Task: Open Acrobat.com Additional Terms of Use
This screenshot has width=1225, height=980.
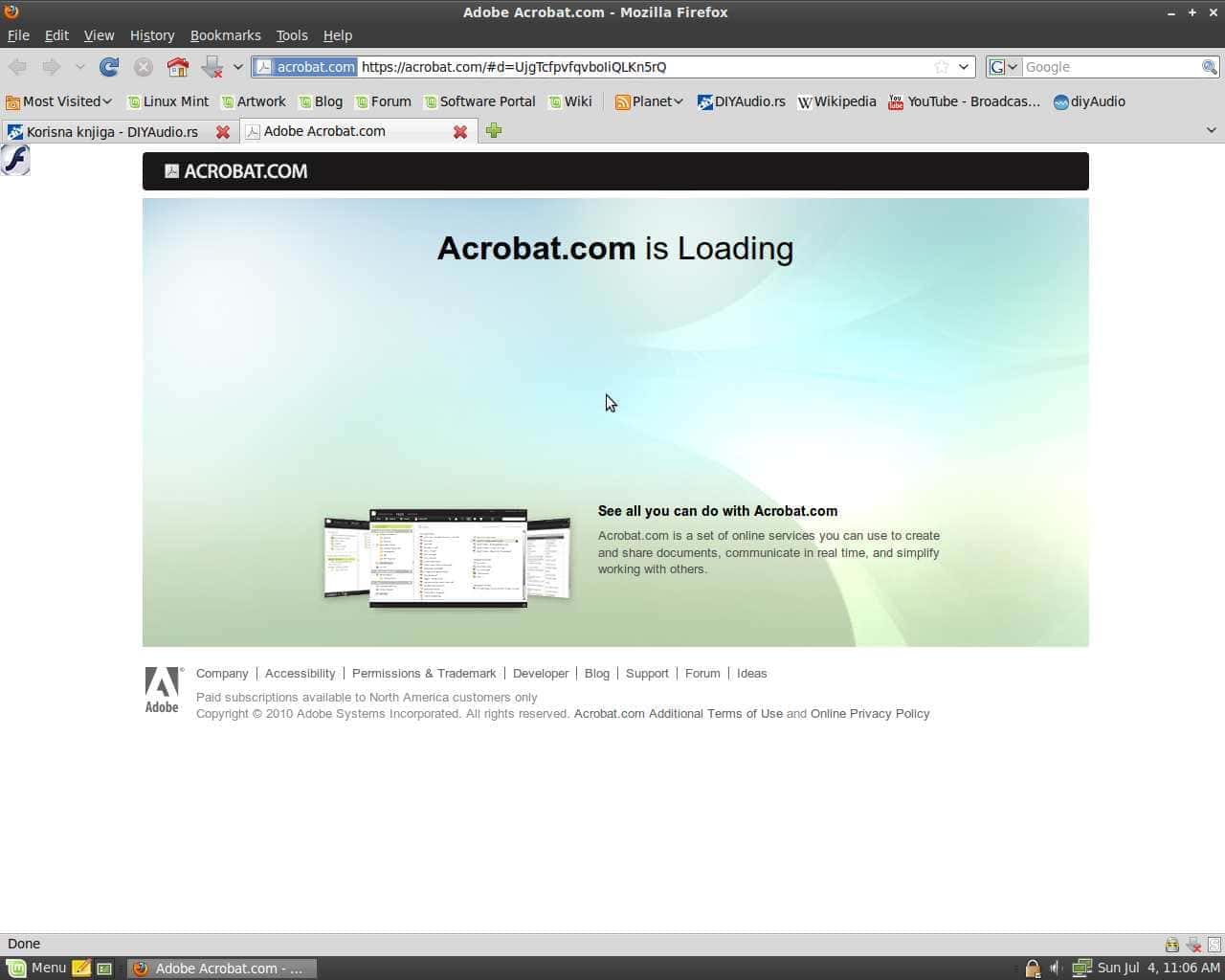Action: pyautogui.click(x=679, y=714)
